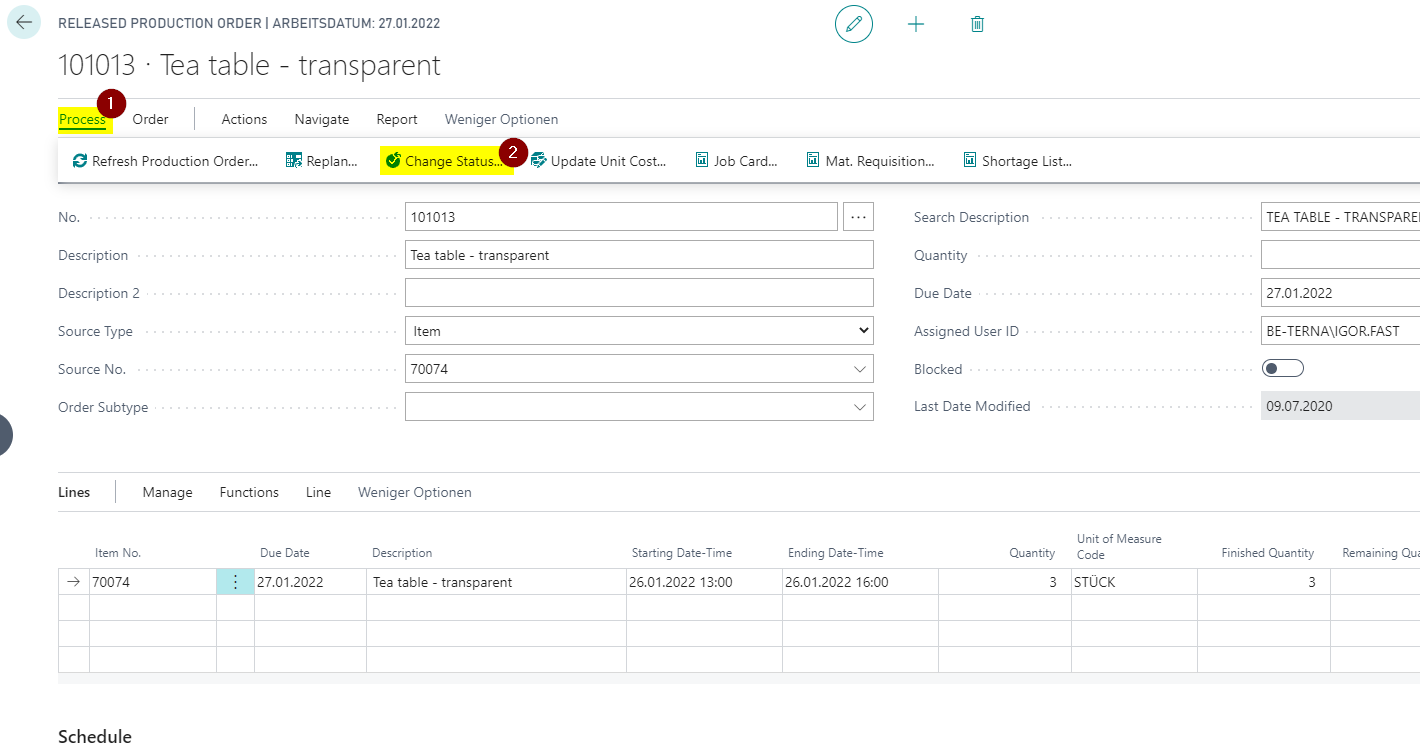Click Unit of Measure cell STÜCK
The height and width of the screenshot is (747, 1420).
tap(1133, 582)
